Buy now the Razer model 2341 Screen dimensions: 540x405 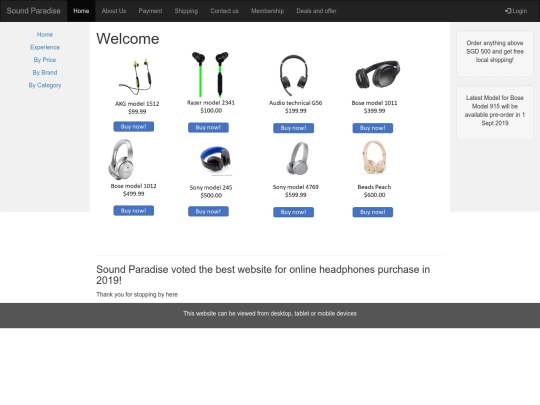coord(208,127)
